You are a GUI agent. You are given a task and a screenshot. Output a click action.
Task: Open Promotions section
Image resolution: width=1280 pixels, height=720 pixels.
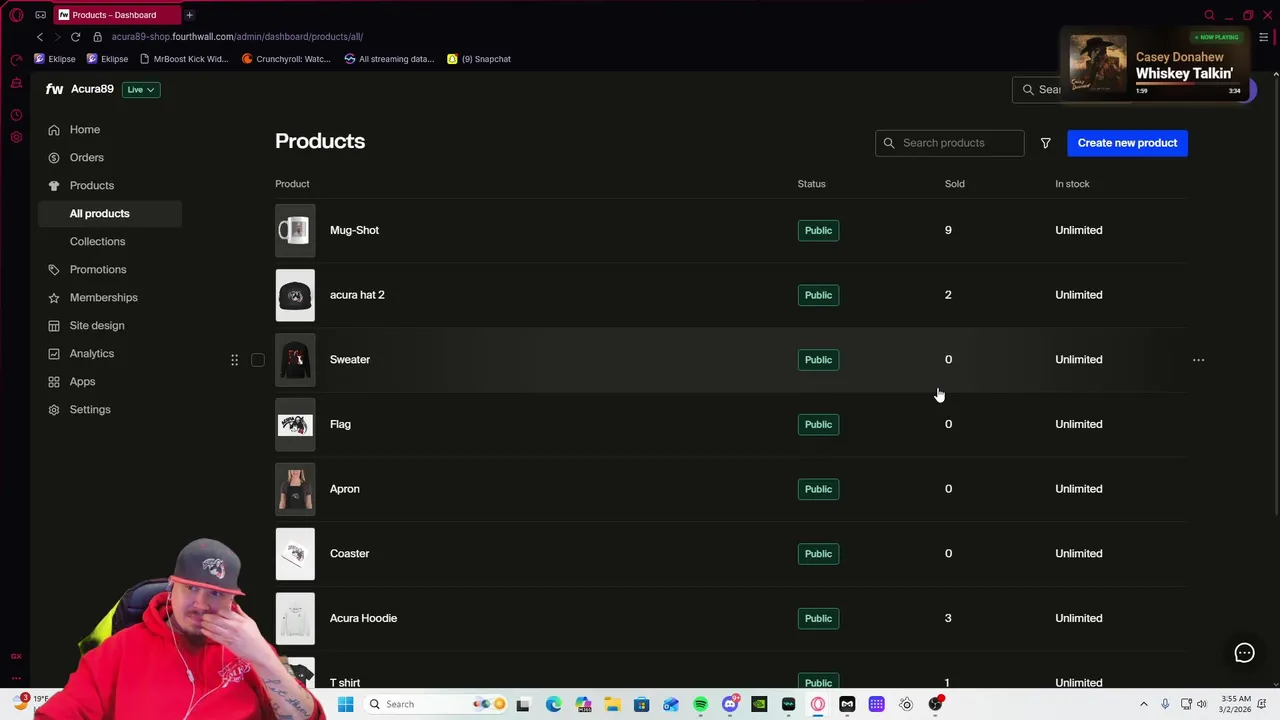(x=98, y=269)
